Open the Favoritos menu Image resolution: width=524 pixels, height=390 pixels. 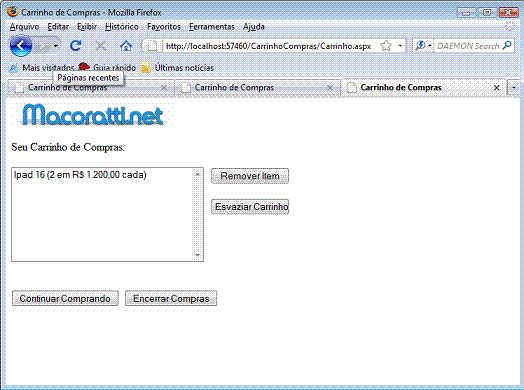(x=164, y=27)
